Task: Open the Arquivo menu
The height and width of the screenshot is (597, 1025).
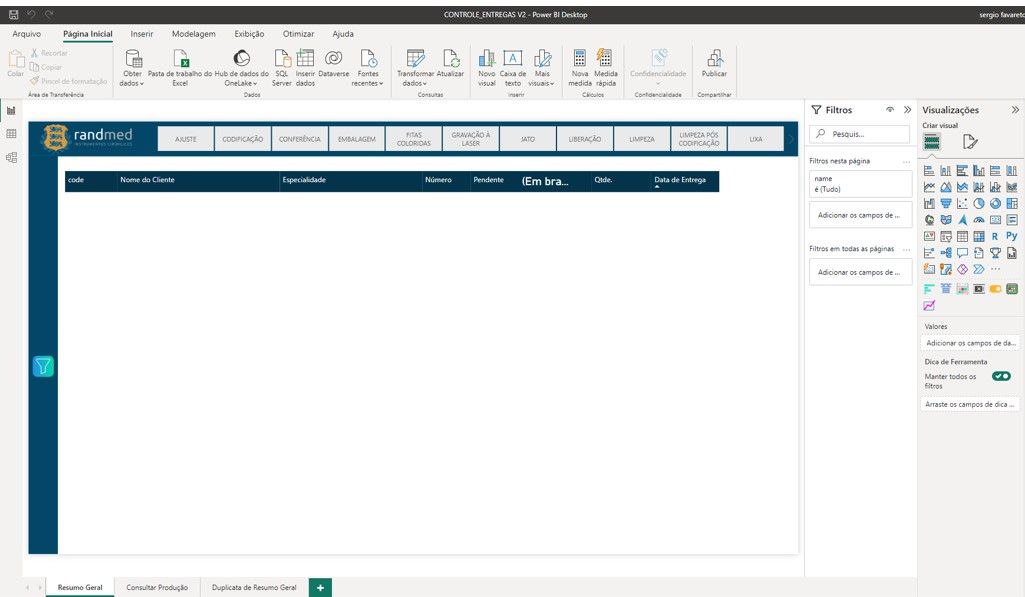Action: click(x=27, y=34)
